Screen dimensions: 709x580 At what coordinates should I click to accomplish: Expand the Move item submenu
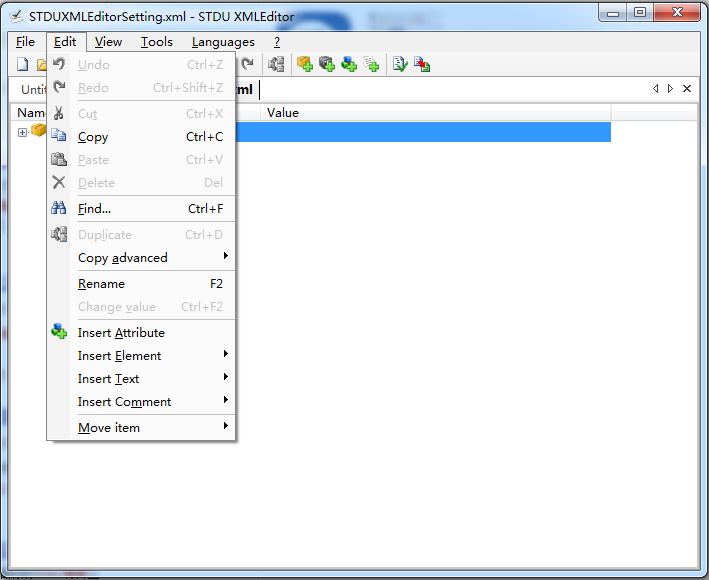tap(141, 428)
